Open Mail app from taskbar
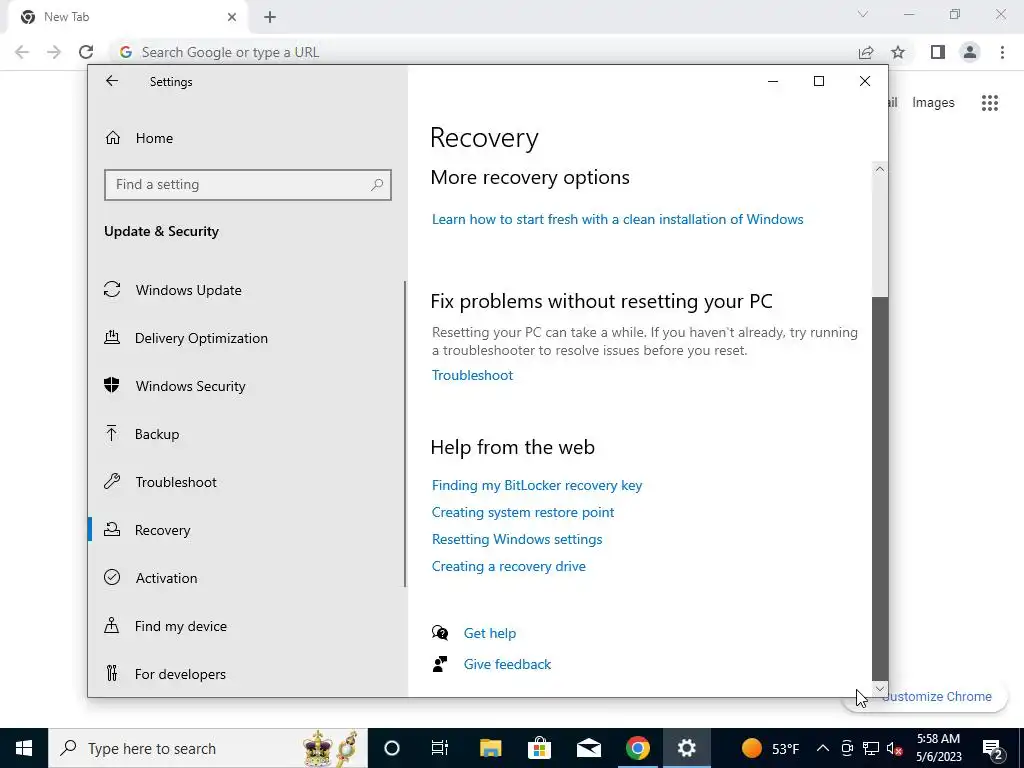The width and height of the screenshot is (1024, 768). coord(588,748)
